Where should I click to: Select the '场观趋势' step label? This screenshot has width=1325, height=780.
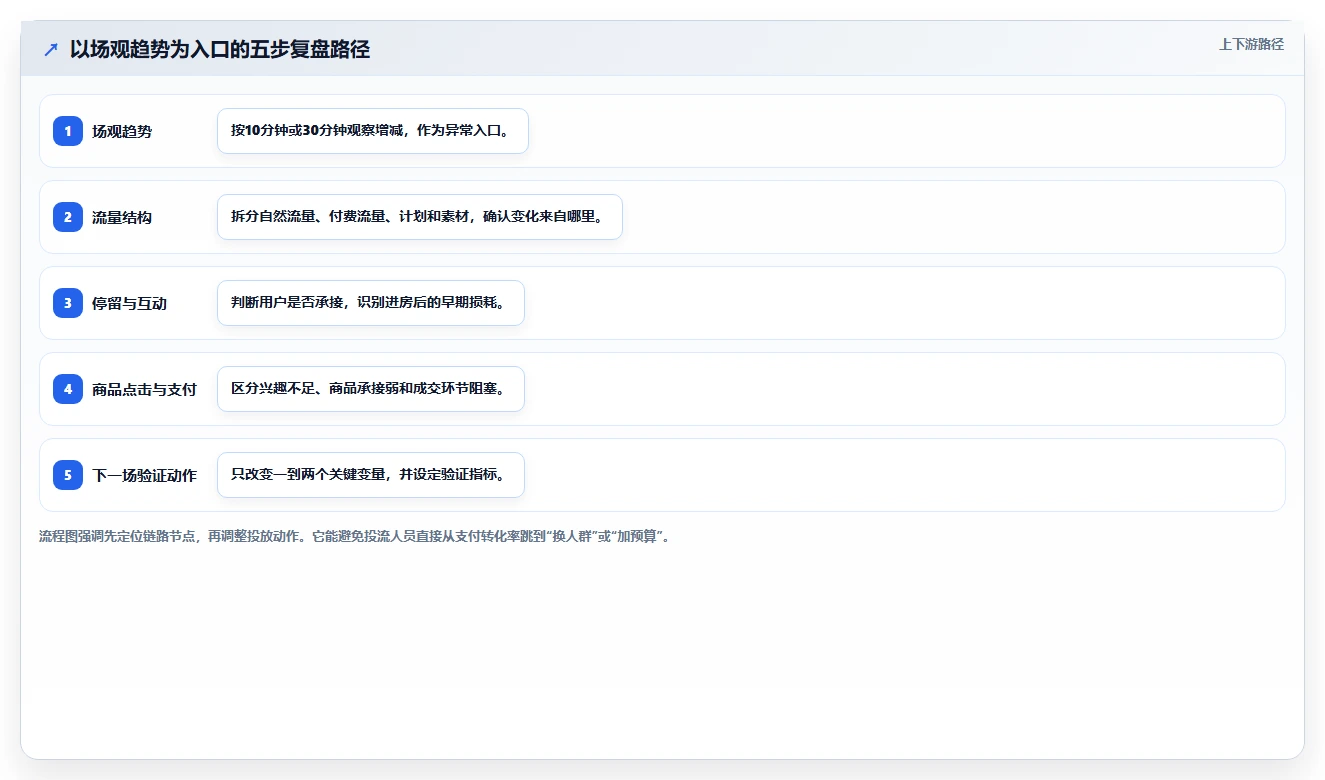tap(122, 131)
